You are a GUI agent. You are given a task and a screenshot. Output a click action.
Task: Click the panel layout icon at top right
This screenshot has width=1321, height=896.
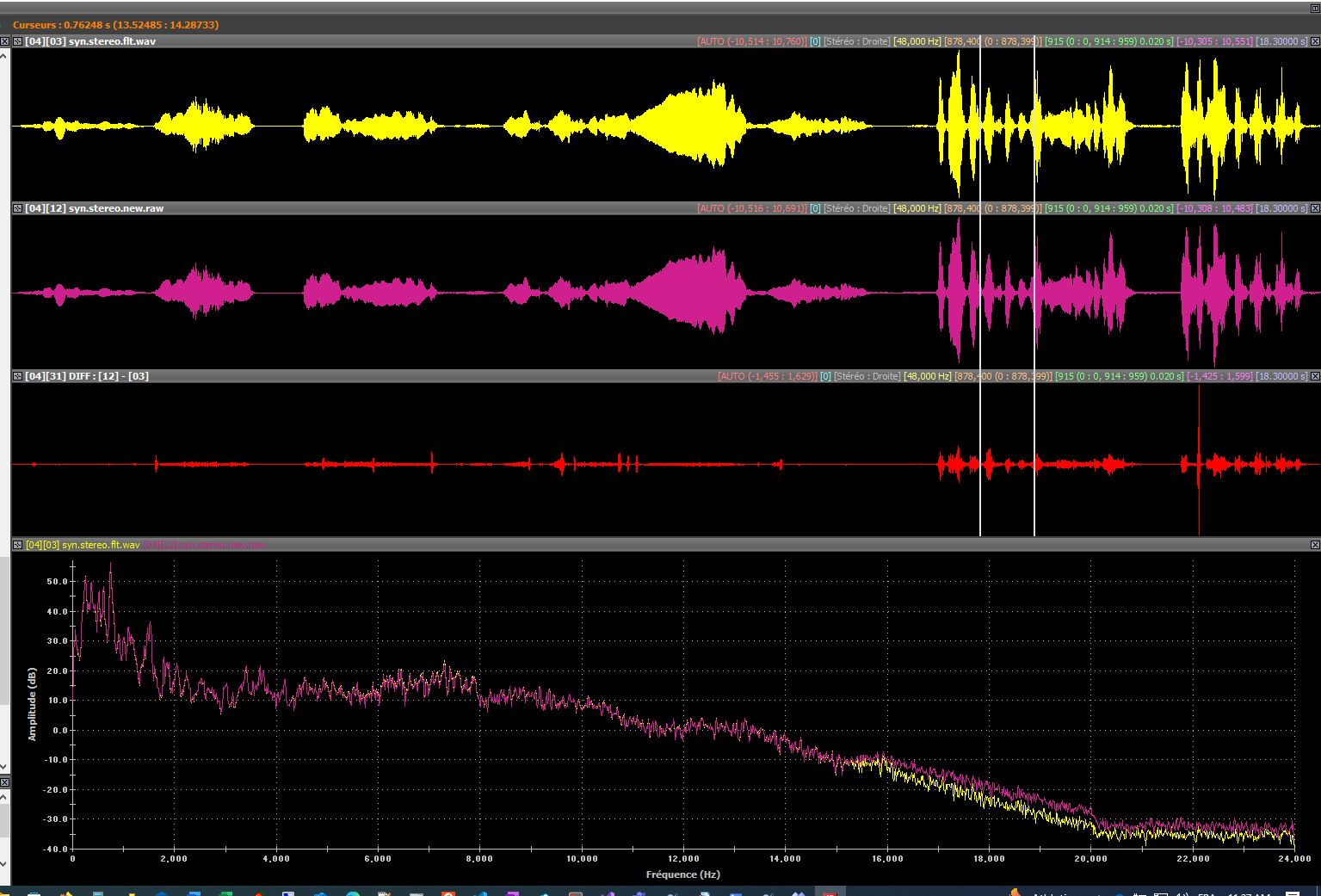tap(1314, 8)
